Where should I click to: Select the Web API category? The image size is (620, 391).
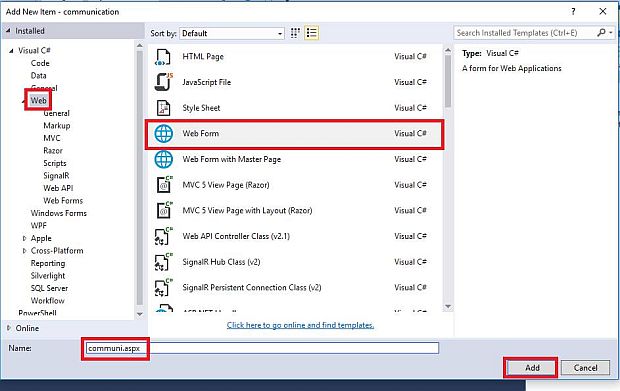coord(58,188)
